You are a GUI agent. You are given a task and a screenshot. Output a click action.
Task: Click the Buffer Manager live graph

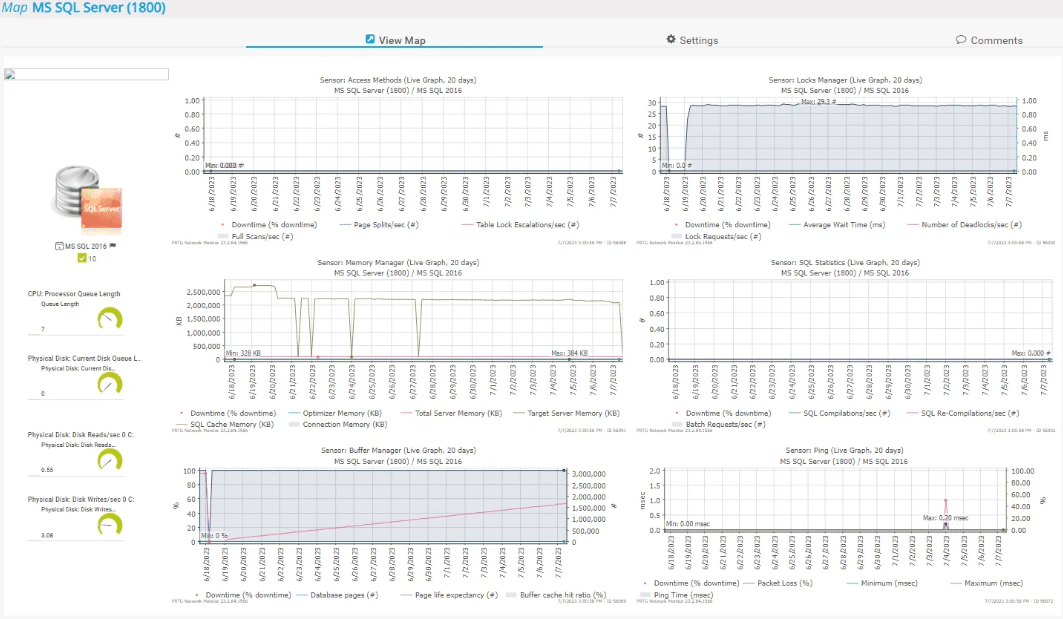tap(383, 506)
